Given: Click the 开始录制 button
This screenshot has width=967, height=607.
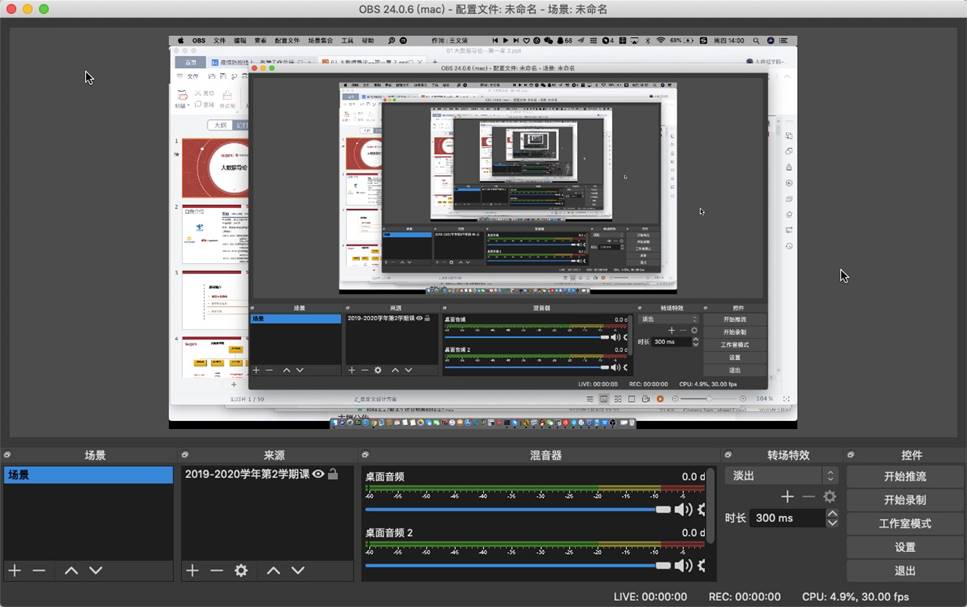Looking at the screenshot, I should point(904,500).
